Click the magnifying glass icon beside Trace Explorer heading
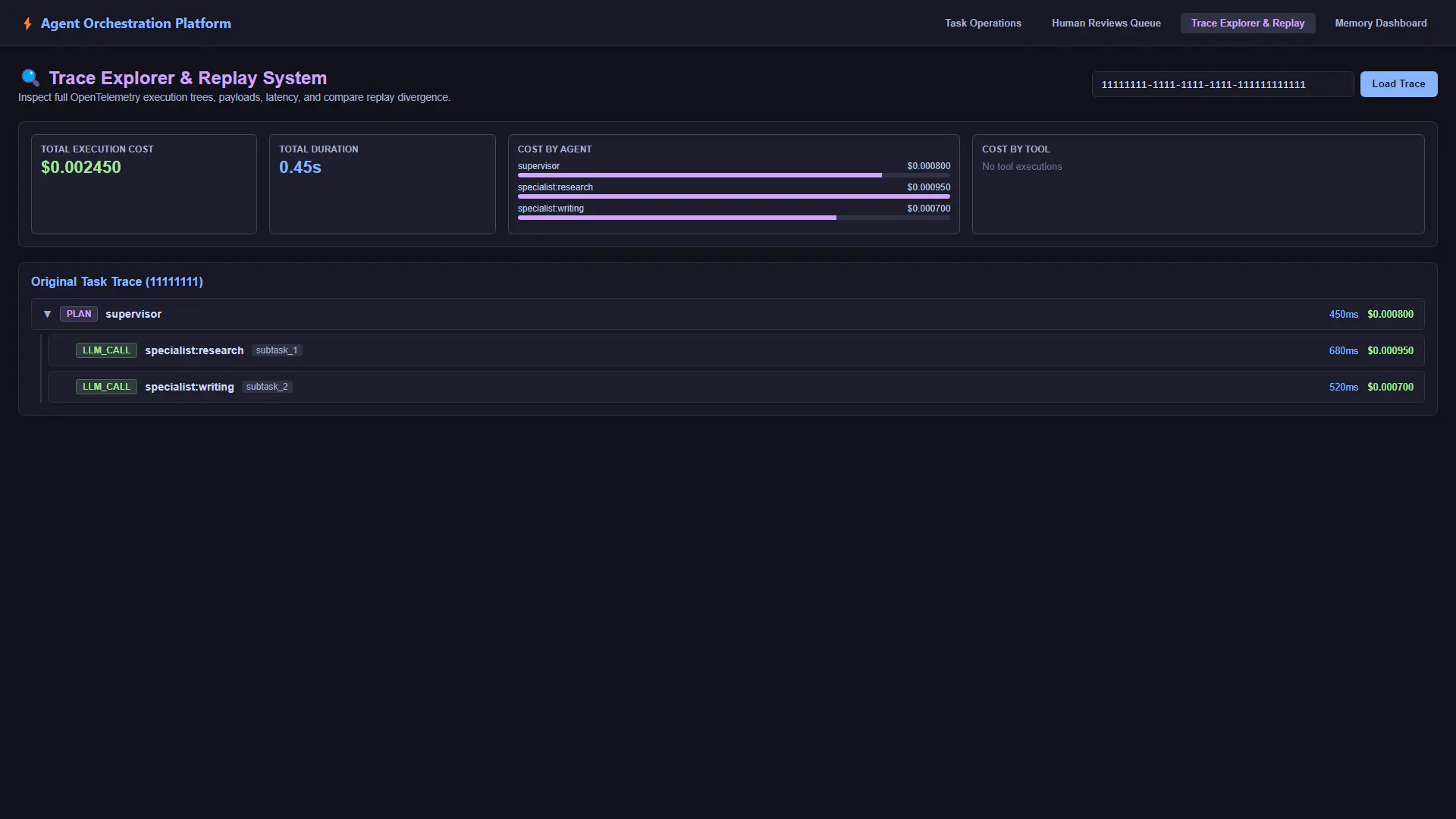The width and height of the screenshot is (1456, 819). (x=30, y=78)
